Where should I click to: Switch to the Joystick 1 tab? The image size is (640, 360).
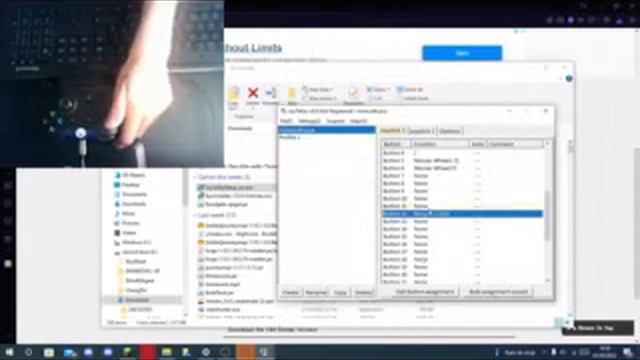click(x=393, y=131)
